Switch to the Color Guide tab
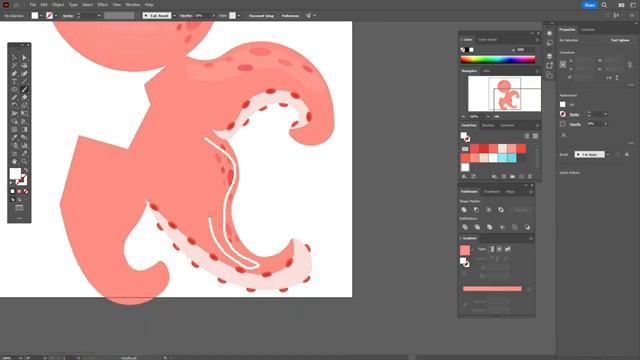Viewport: 640px width, 360px height. pos(488,40)
